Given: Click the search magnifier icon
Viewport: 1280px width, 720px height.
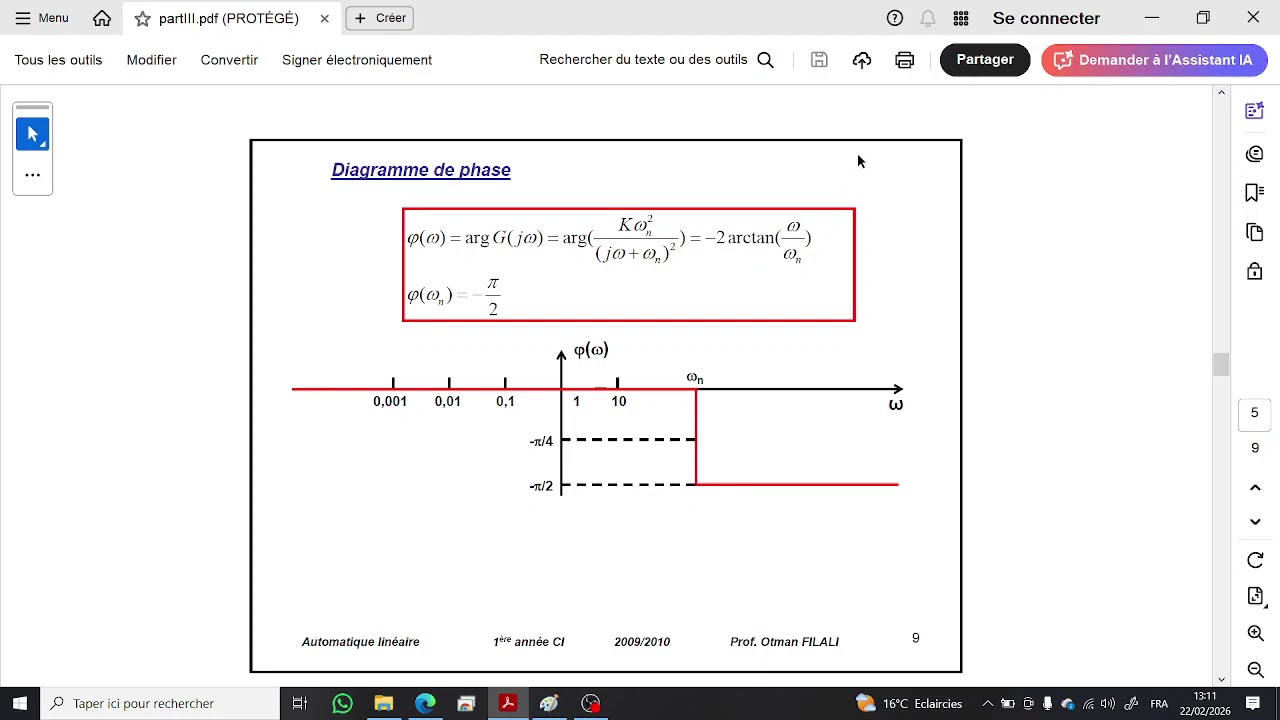Looking at the screenshot, I should coord(765,60).
